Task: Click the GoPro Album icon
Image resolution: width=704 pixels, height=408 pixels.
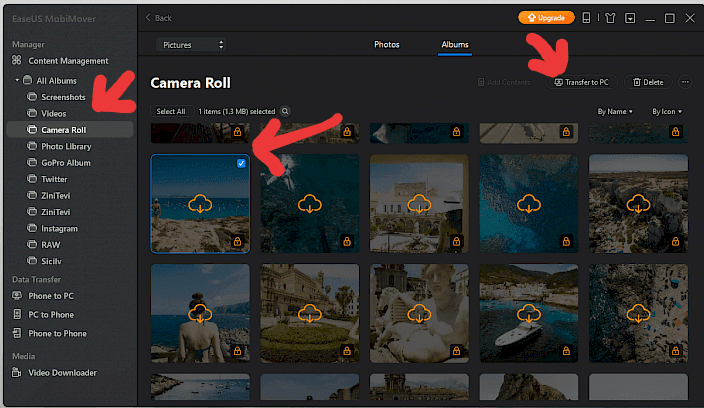Action: (x=32, y=162)
